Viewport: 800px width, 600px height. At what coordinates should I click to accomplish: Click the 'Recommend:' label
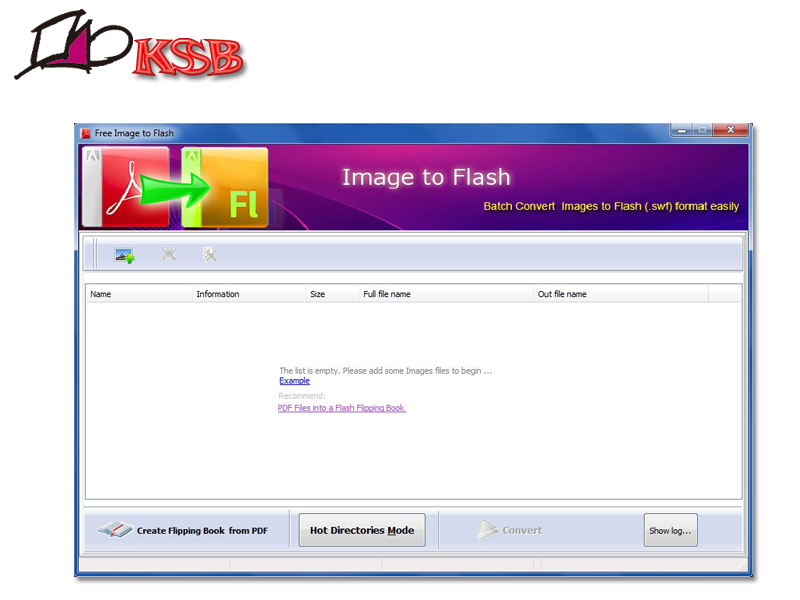click(x=302, y=396)
